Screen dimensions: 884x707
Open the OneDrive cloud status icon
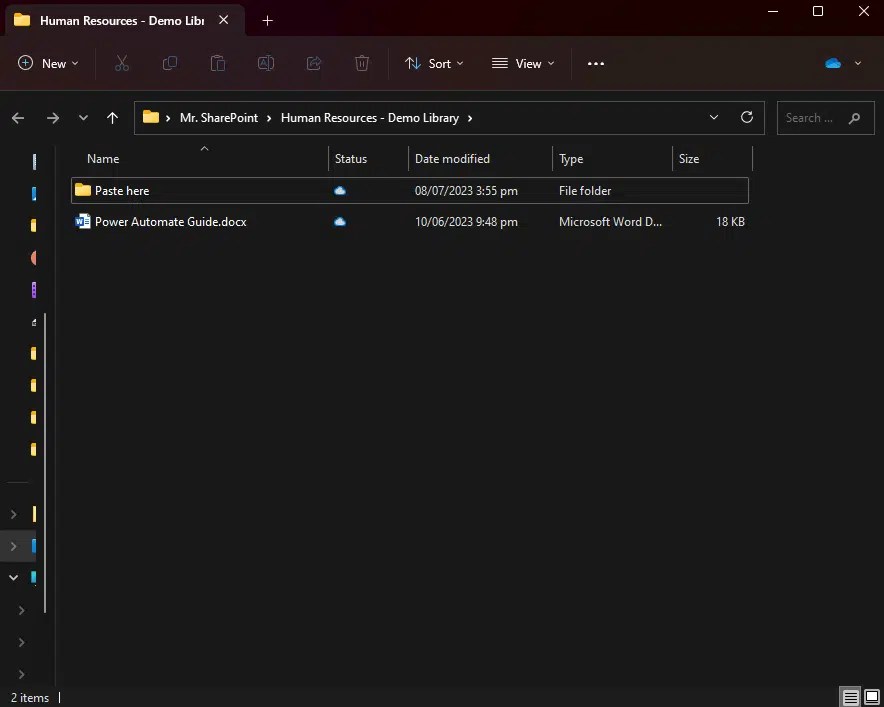click(x=832, y=63)
